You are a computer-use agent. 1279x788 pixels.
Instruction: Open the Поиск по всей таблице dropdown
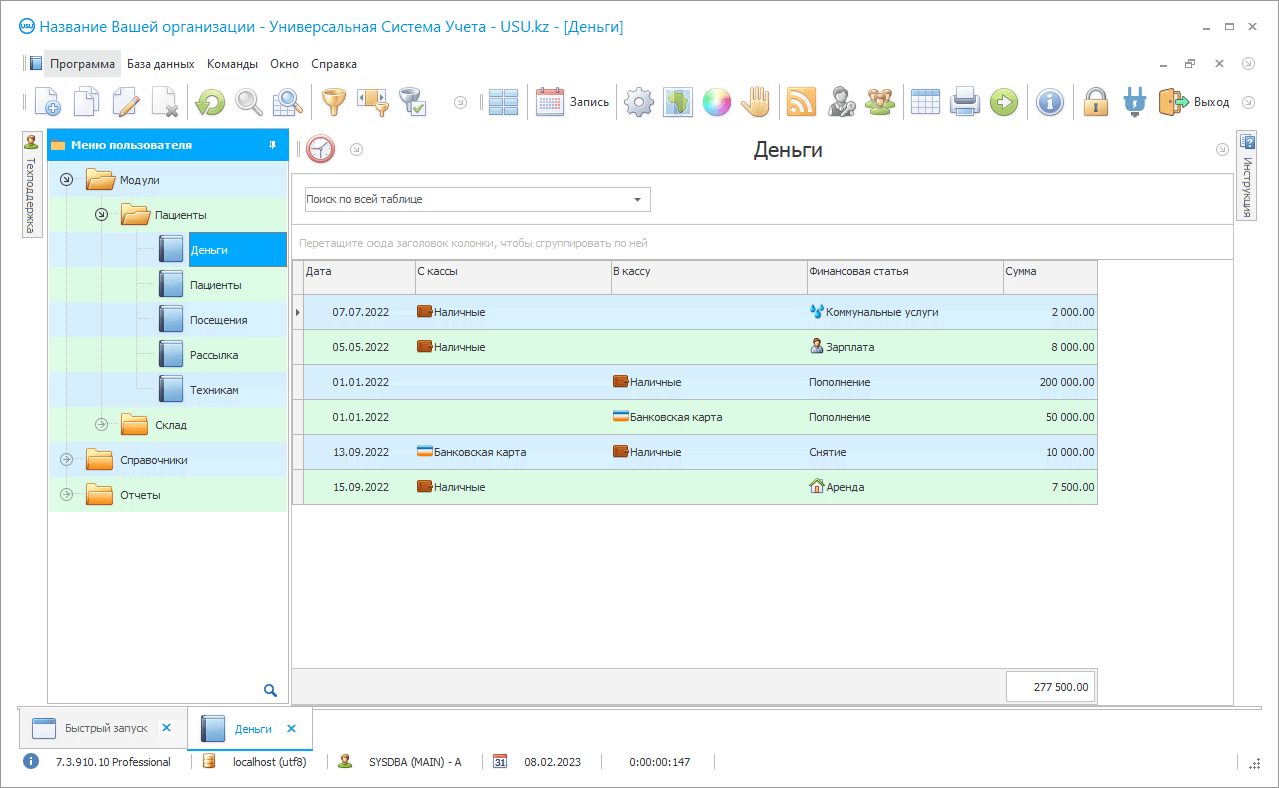[x=637, y=200]
